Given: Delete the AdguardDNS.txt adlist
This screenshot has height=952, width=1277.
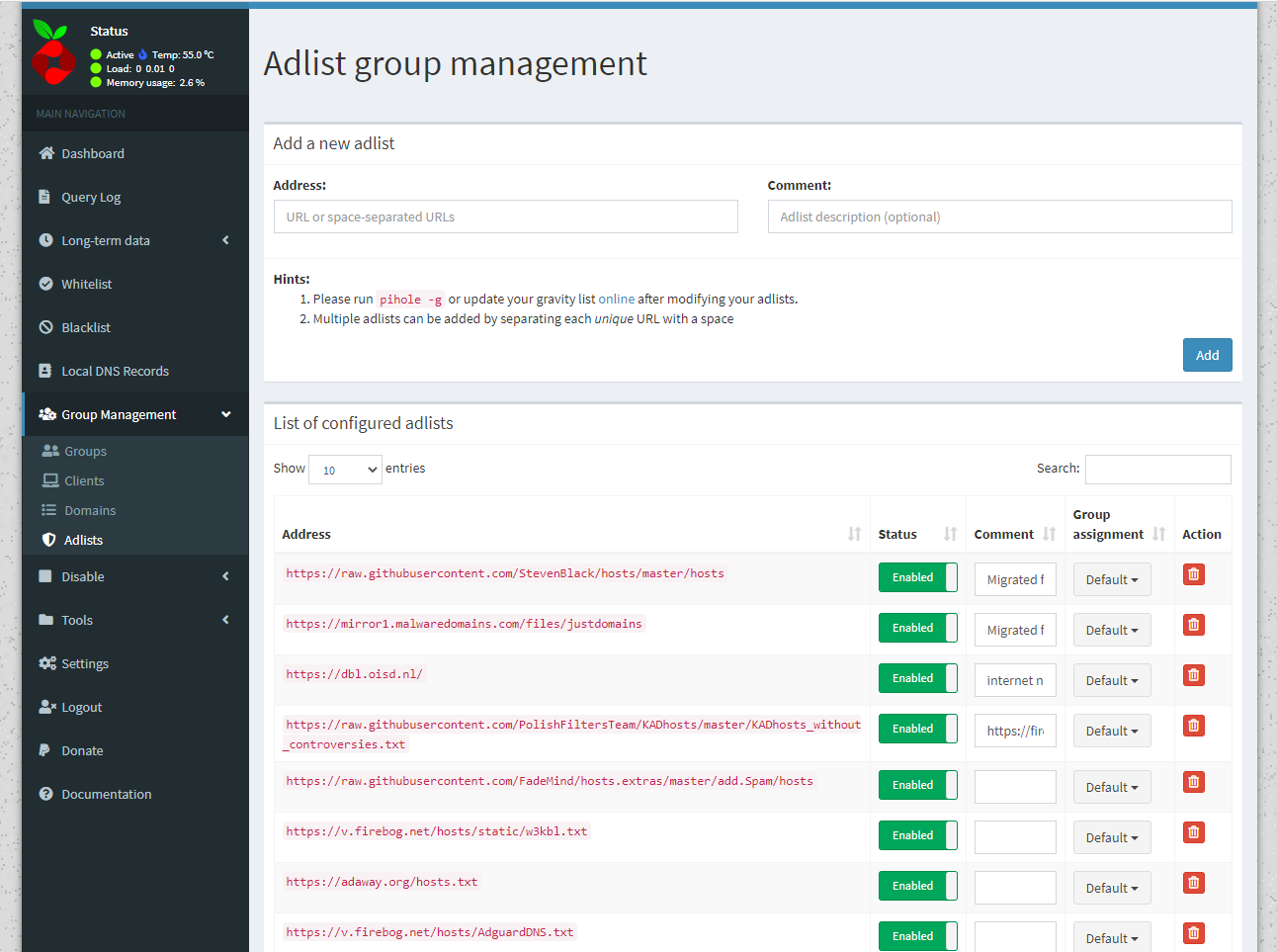Looking at the screenshot, I should [x=1194, y=933].
